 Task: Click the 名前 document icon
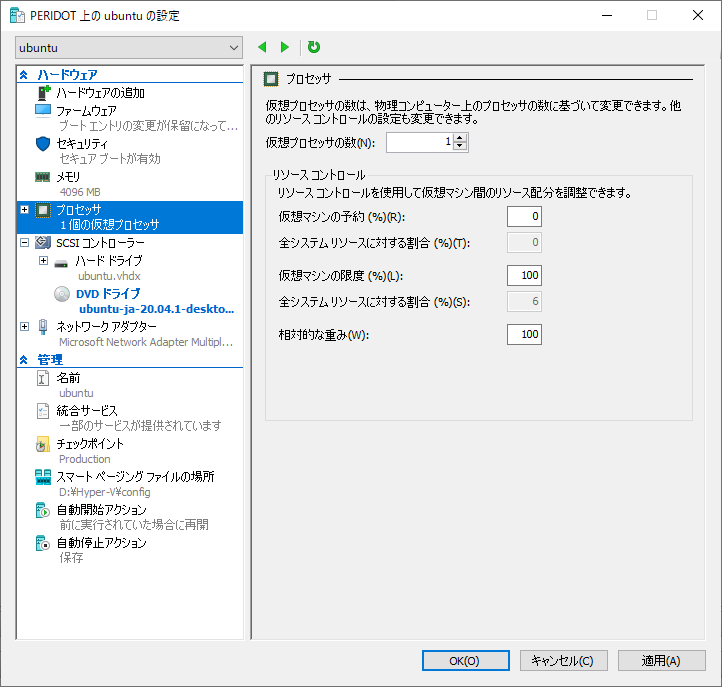[43, 378]
